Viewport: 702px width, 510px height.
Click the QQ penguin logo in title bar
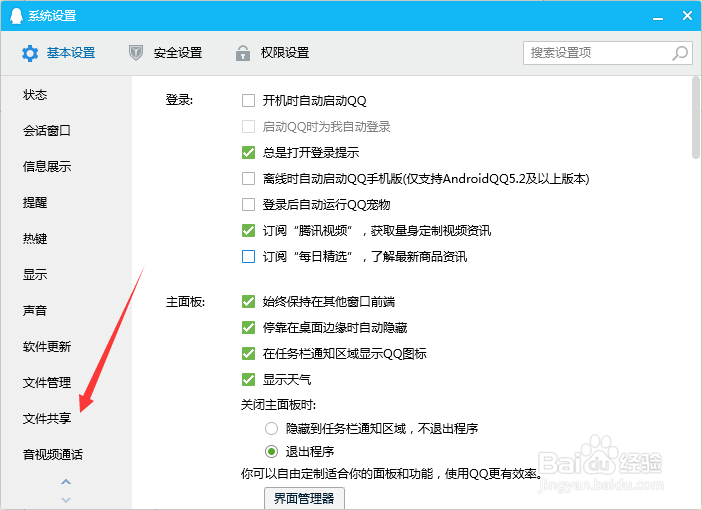tap(16, 16)
